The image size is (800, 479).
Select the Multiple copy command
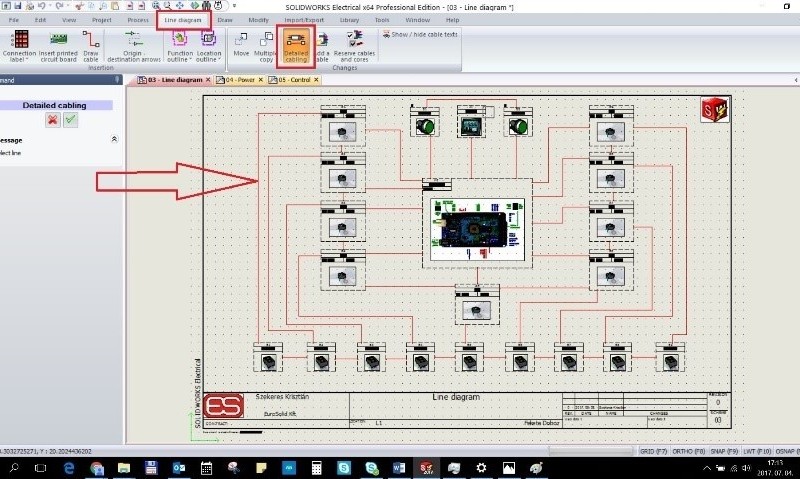click(266, 47)
